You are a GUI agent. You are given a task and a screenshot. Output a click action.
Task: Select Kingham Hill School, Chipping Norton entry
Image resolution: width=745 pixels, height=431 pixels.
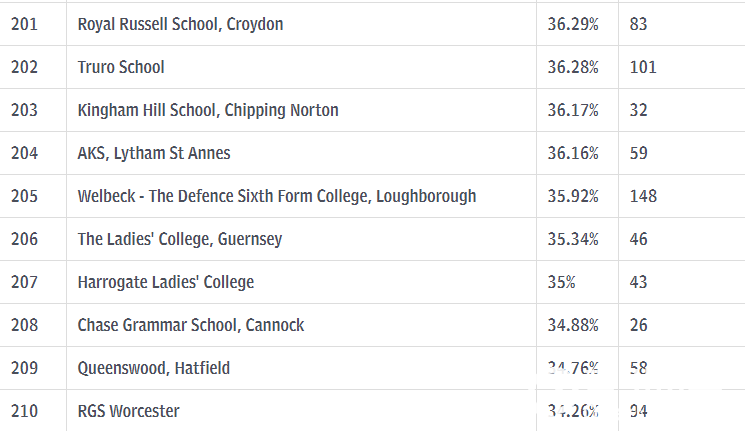click(208, 110)
